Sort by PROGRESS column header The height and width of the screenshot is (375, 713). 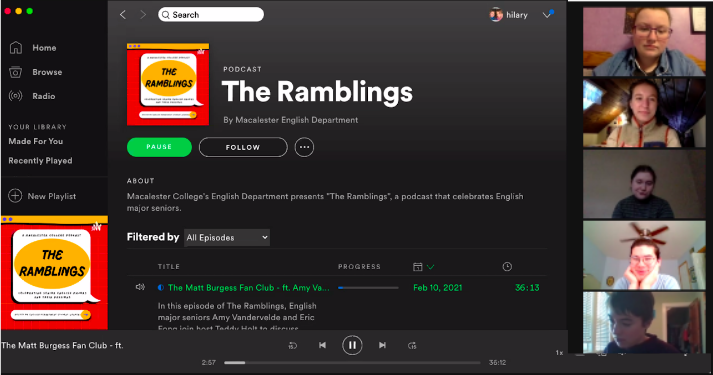click(359, 267)
